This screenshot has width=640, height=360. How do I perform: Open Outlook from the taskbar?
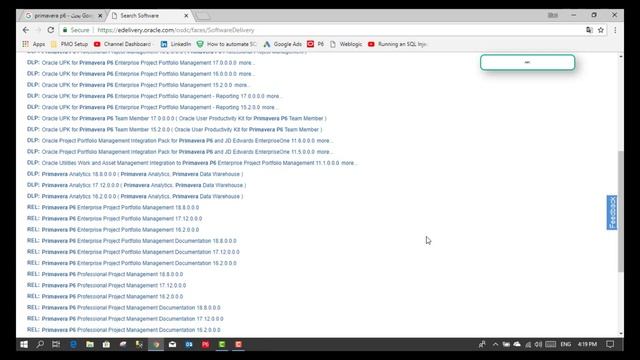coord(189,344)
